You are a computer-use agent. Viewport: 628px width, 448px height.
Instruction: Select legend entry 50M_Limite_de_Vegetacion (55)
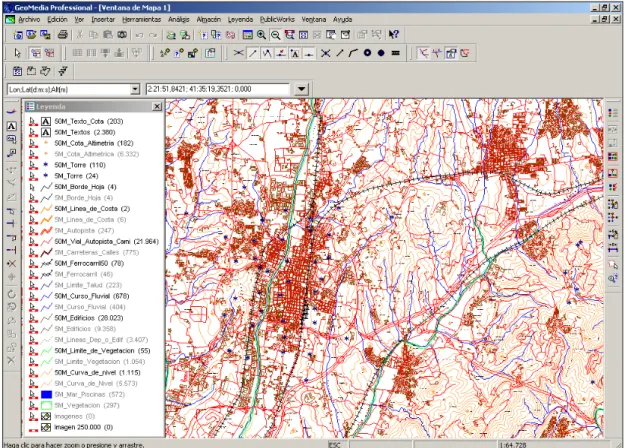tap(102, 351)
